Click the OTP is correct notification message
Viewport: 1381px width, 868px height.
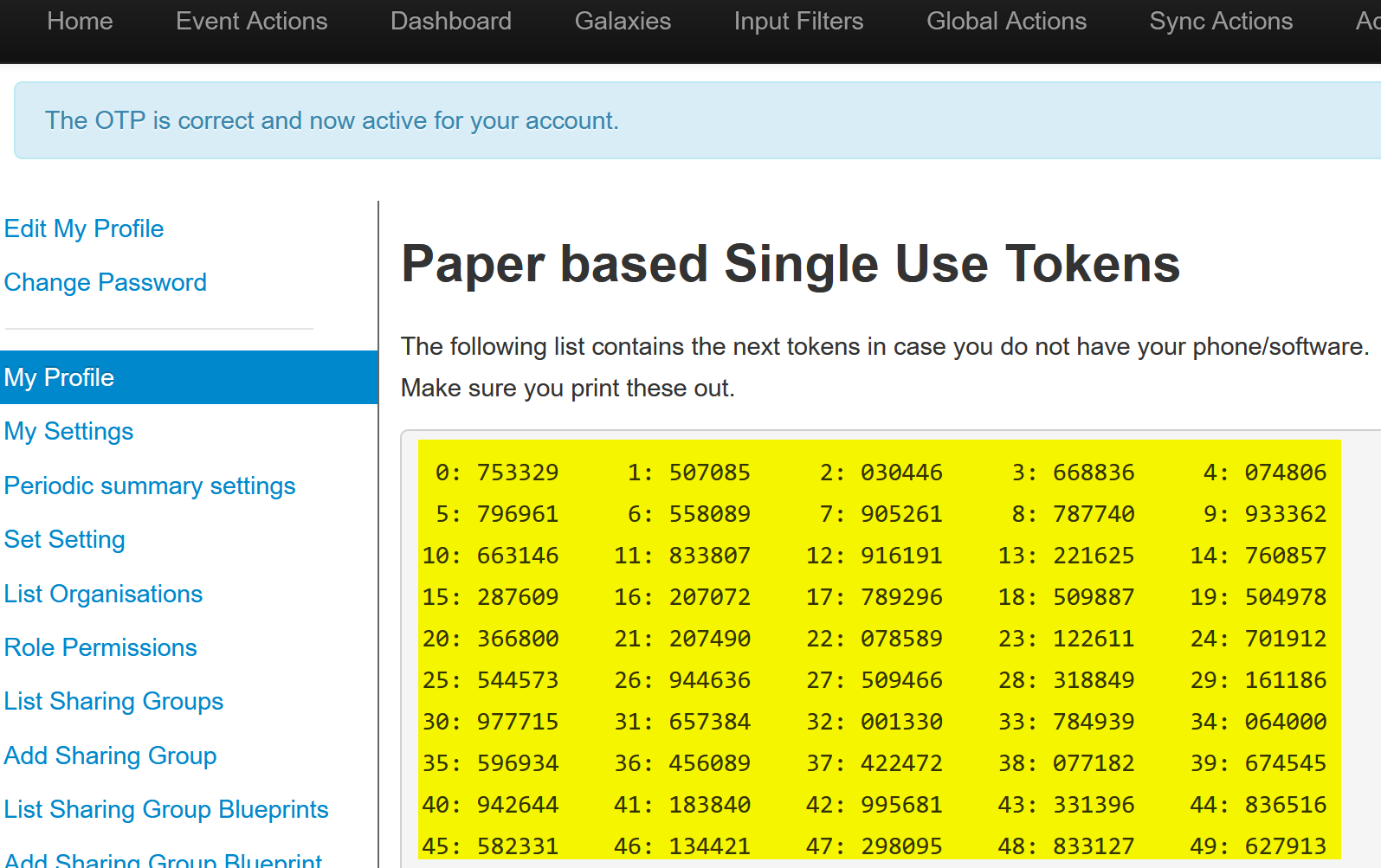click(x=332, y=120)
